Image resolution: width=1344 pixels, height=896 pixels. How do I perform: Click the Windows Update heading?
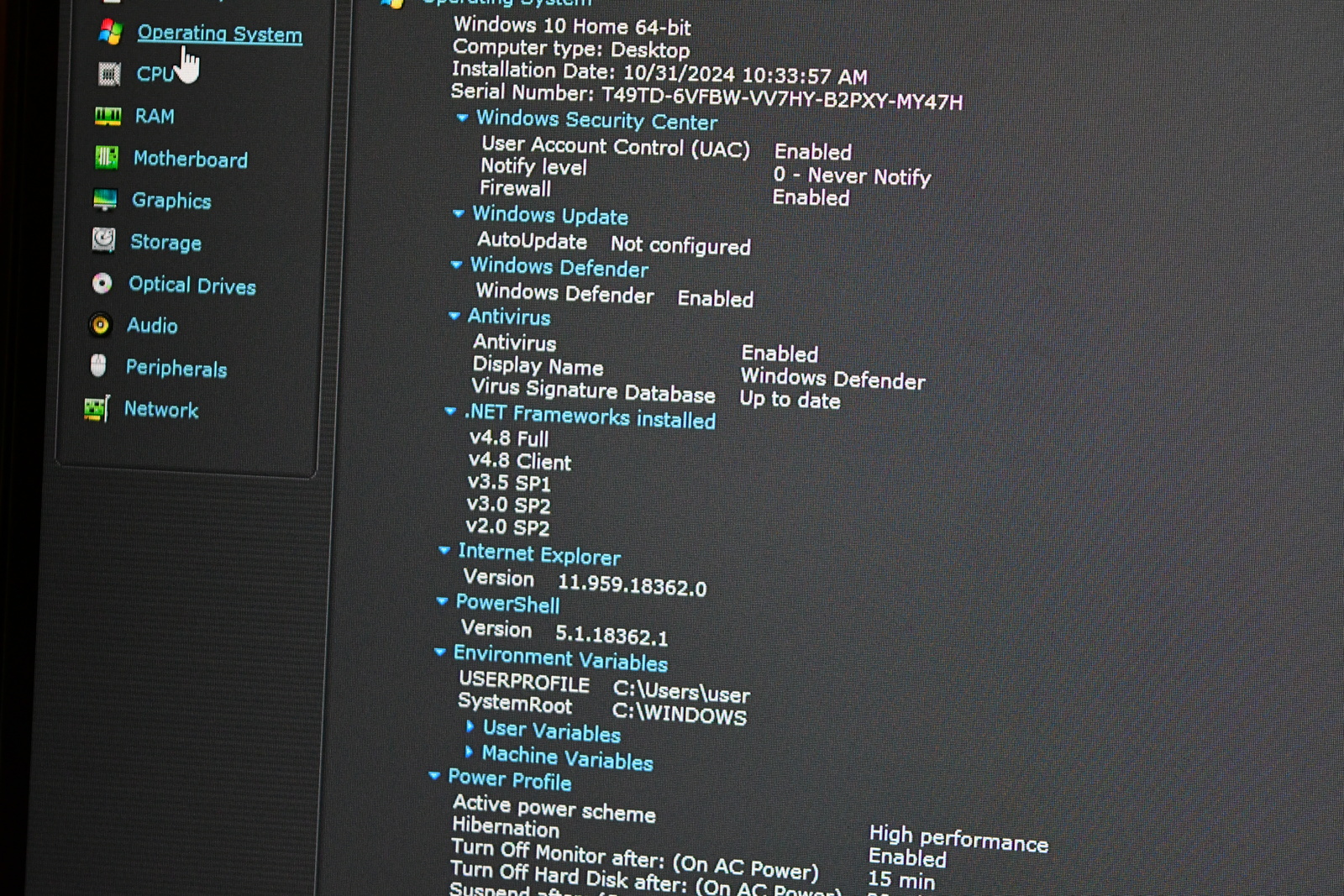pos(550,215)
